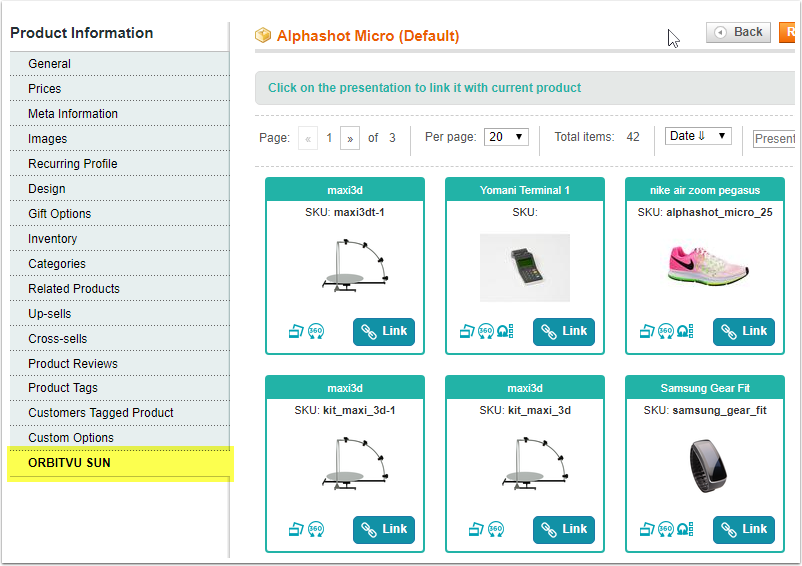
Task: Click 360 icon on kit_maxi_3d-1 card
Action: click(316, 529)
